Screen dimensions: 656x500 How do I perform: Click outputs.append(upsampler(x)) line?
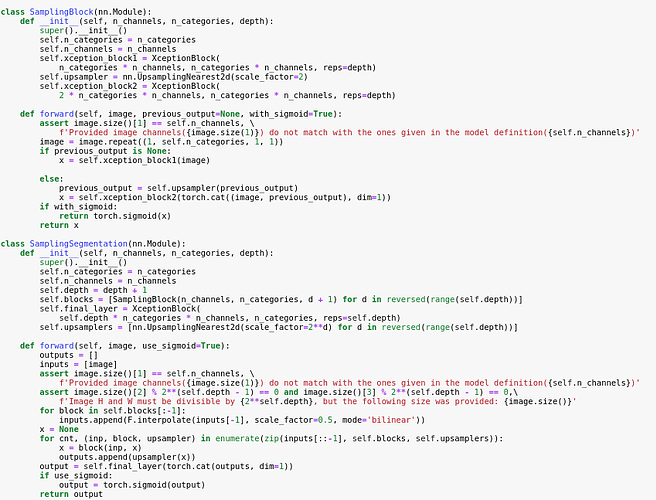[127, 457]
